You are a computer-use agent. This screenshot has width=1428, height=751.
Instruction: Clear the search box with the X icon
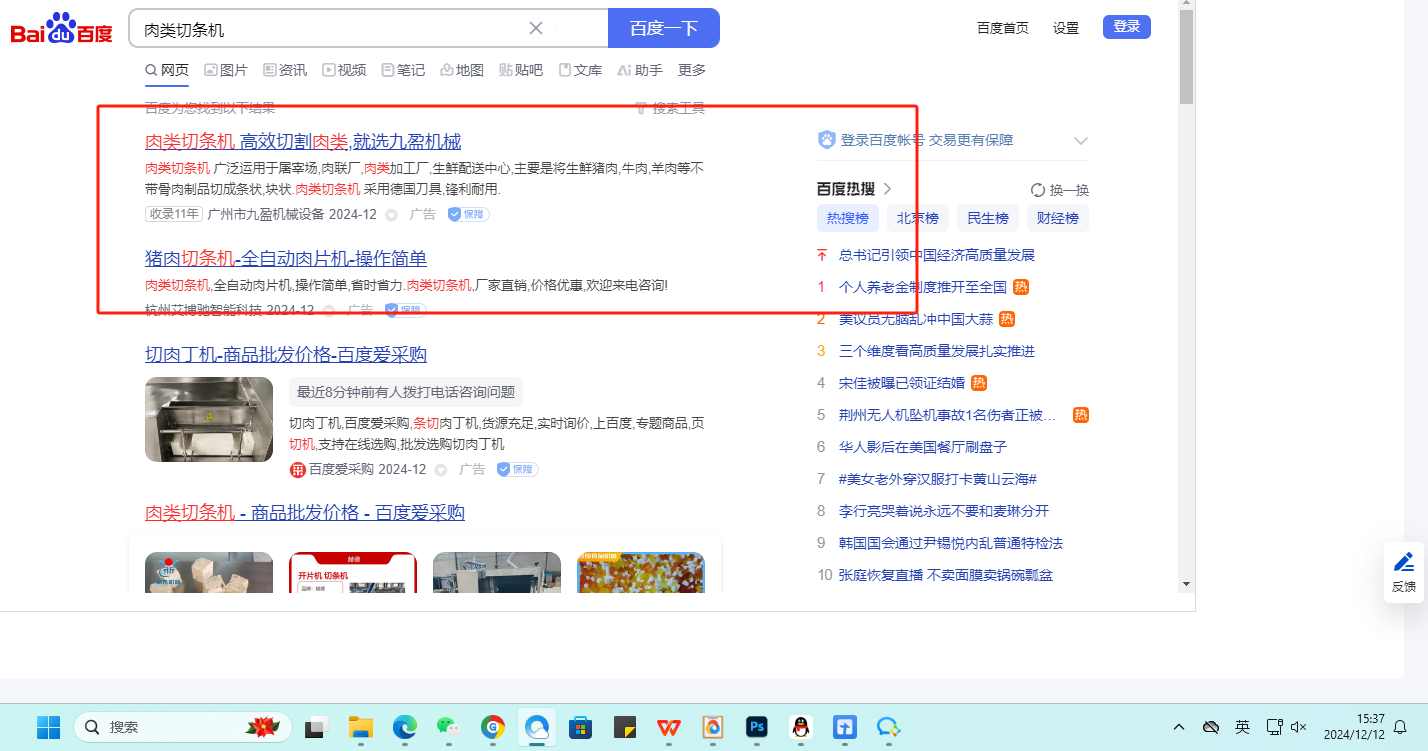click(x=536, y=28)
